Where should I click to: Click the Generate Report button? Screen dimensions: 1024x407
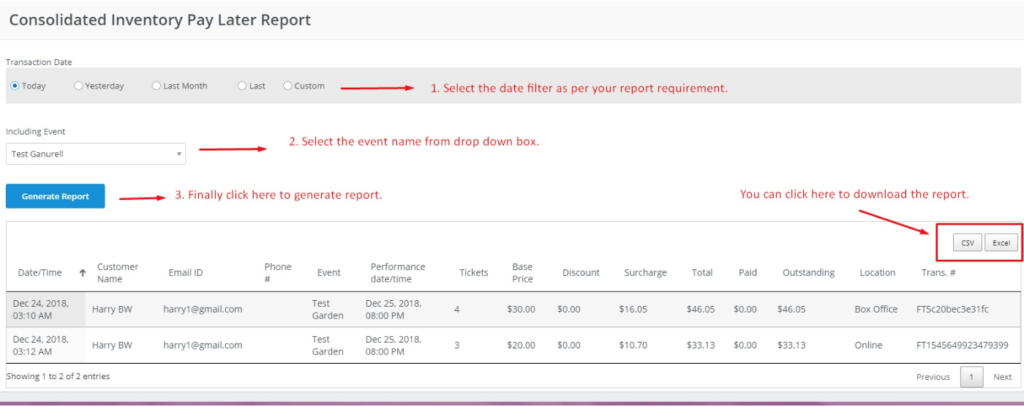point(55,196)
